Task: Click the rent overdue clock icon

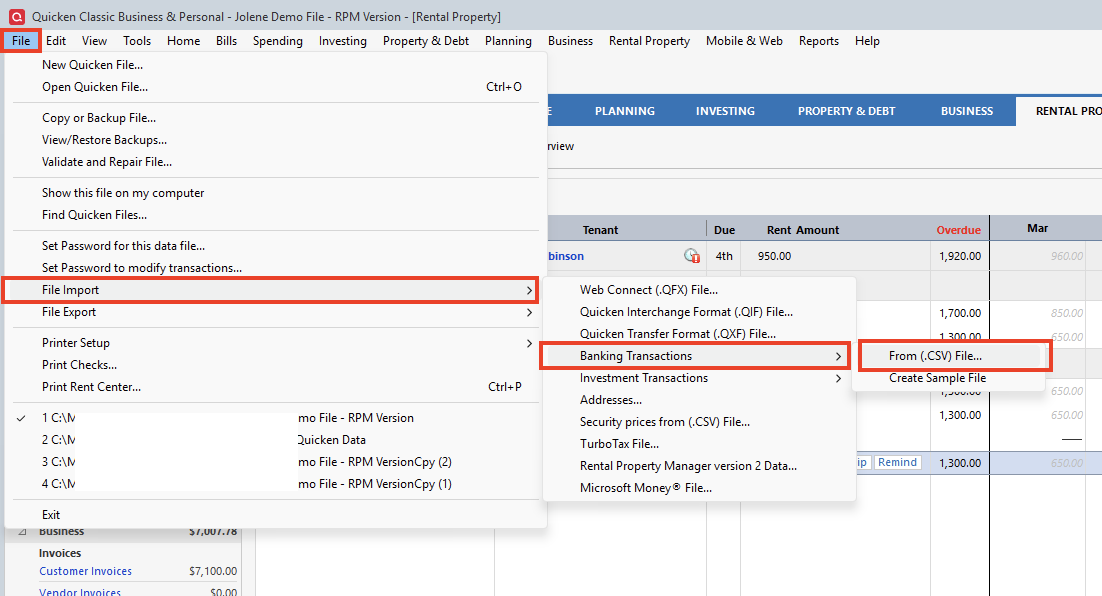Action: (x=692, y=256)
